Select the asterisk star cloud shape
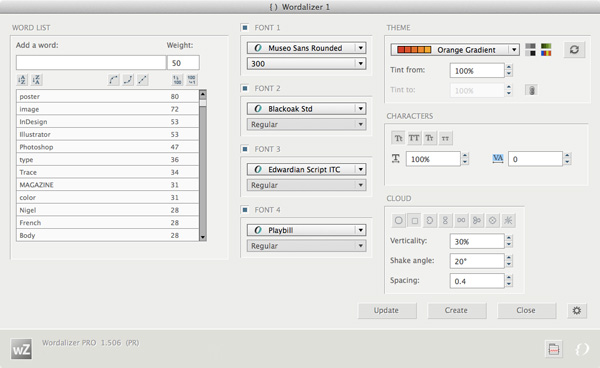The image size is (600, 368). point(508,220)
